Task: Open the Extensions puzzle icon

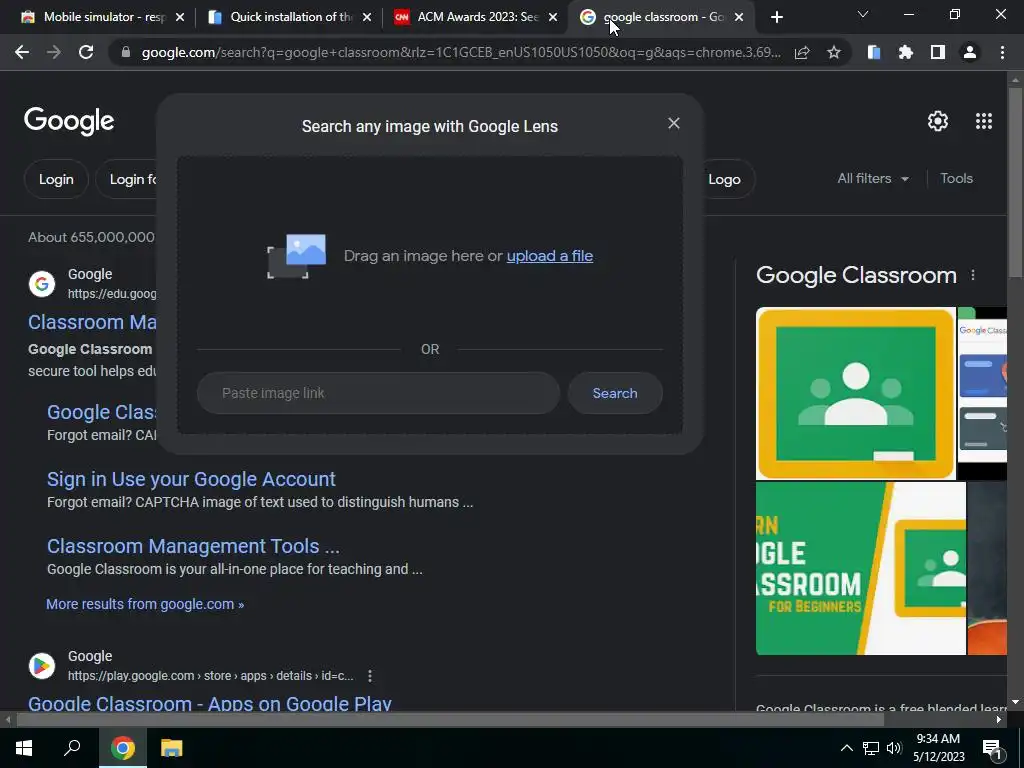Action: (x=906, y=52)
